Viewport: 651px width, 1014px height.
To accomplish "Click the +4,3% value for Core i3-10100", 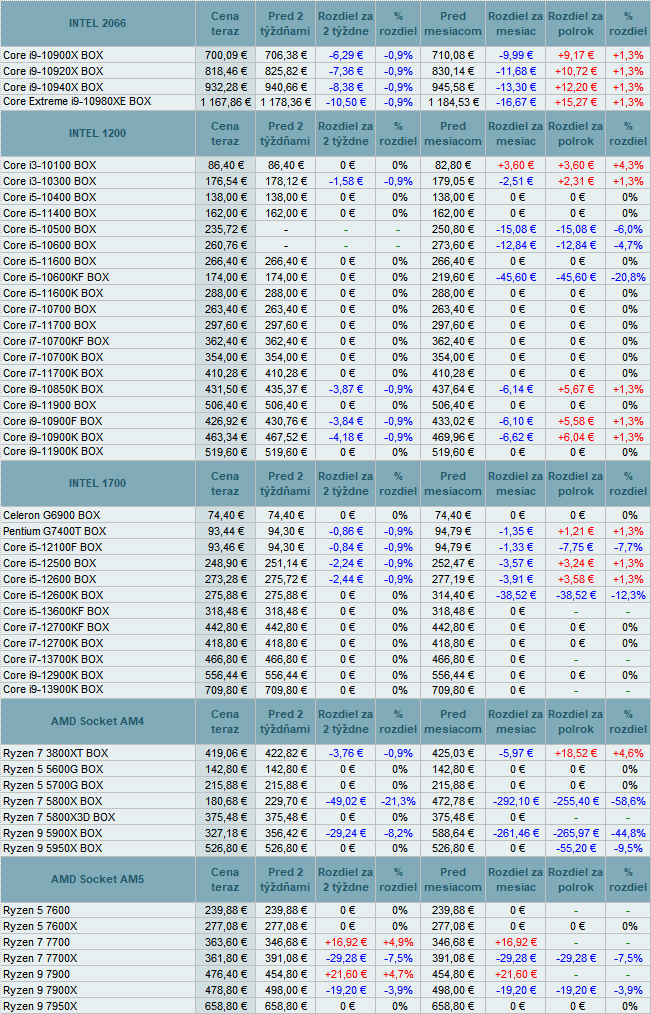I will [628, 166].
